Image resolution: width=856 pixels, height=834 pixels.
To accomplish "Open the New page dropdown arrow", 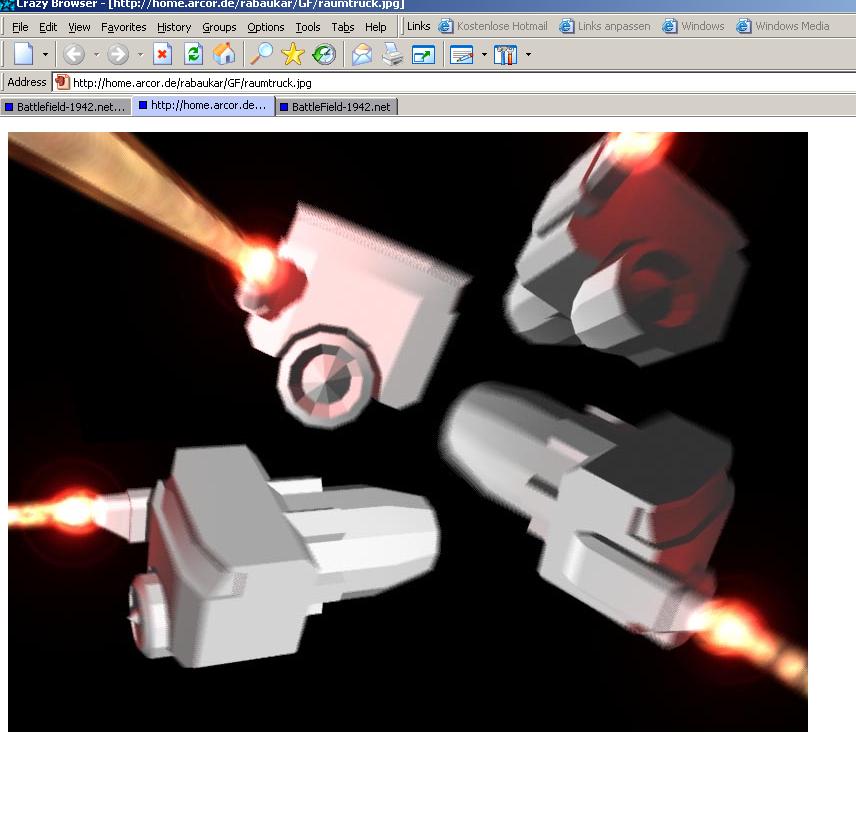I will (45, 54).
